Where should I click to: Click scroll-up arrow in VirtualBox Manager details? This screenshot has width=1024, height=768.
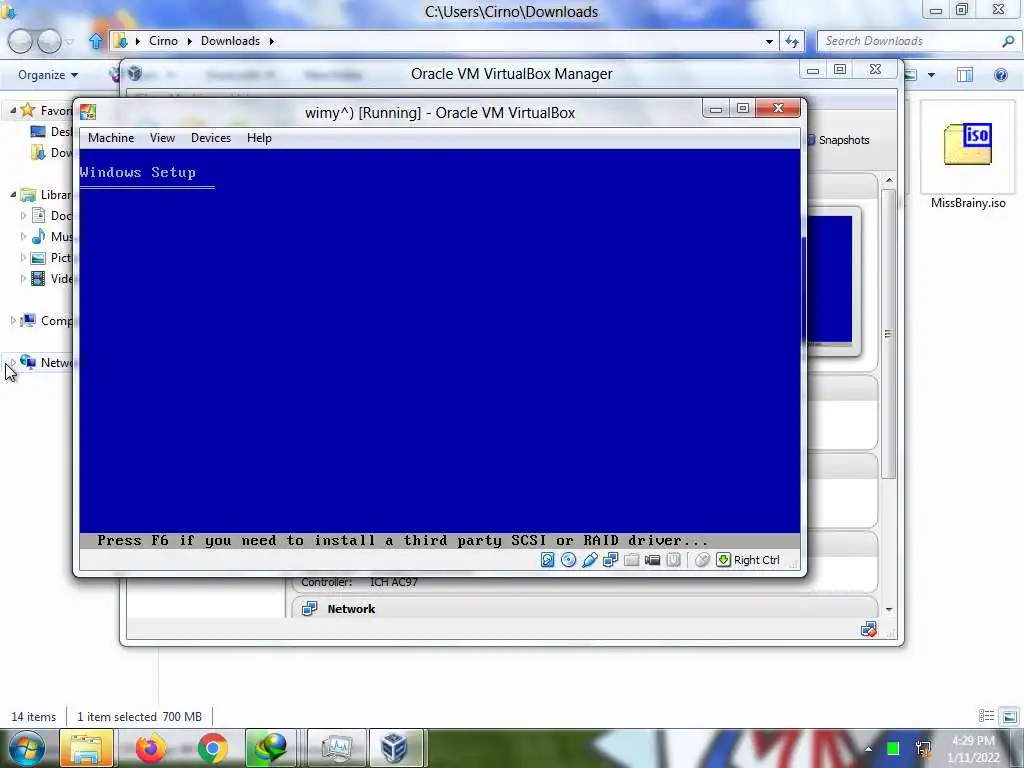[889, 180]
